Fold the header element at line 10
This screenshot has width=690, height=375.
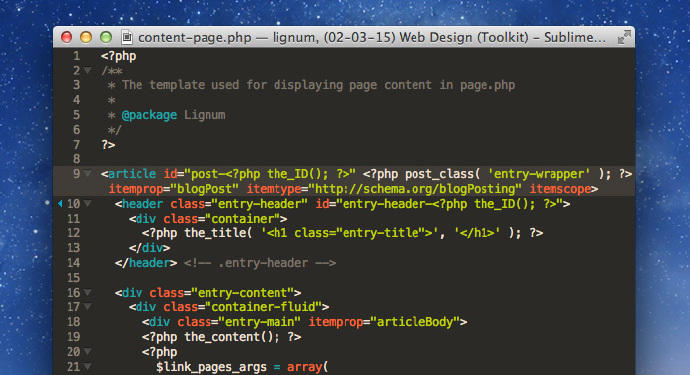(88, 204)
